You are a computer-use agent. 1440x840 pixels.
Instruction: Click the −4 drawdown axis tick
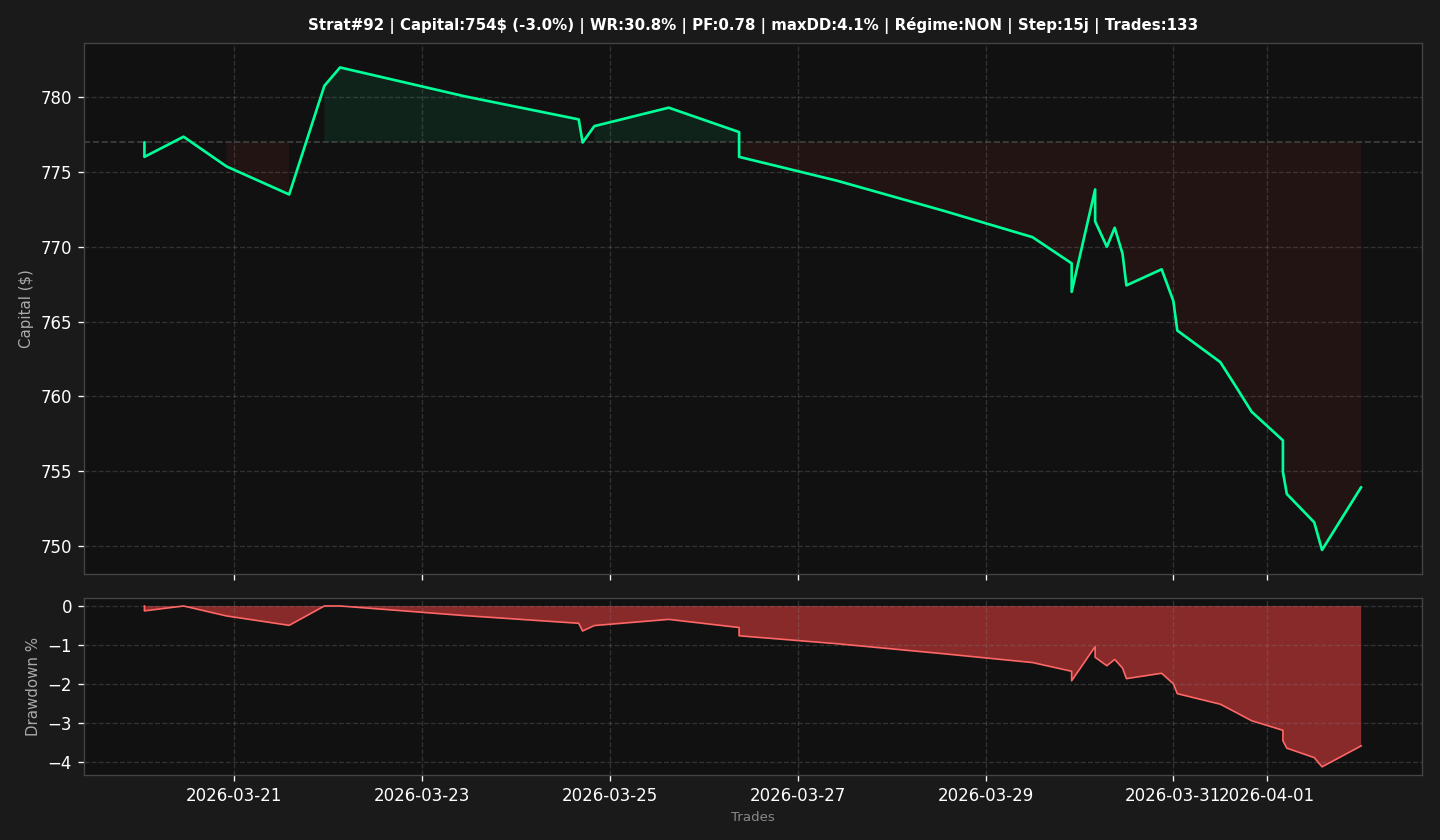60,763
